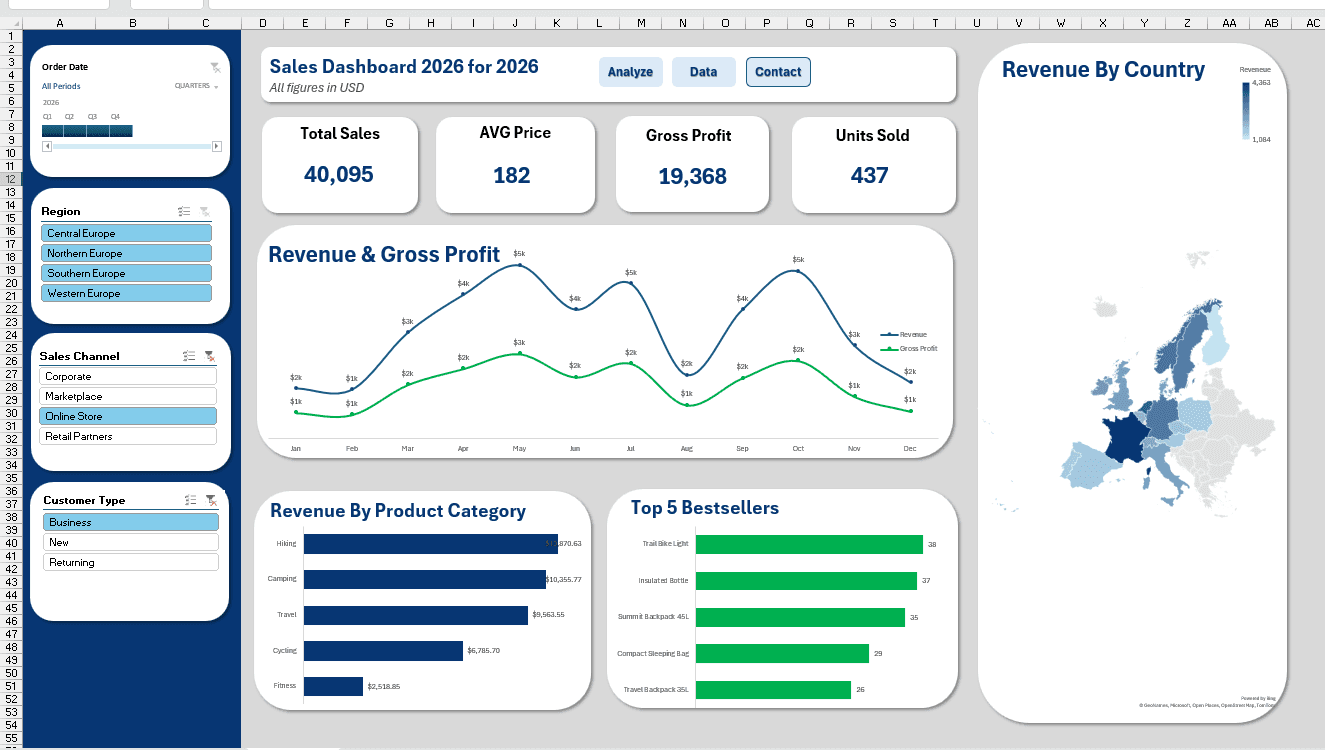Screen dimensions: 1325x750
Task: Click the Total Sales value 40,095
Action: click(339, 175)
